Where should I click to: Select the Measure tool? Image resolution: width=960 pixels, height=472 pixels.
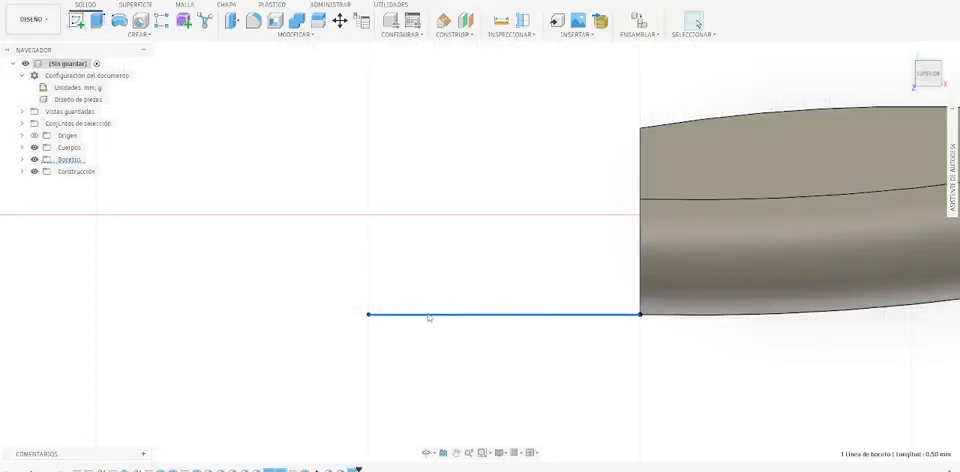coord(501,21)
